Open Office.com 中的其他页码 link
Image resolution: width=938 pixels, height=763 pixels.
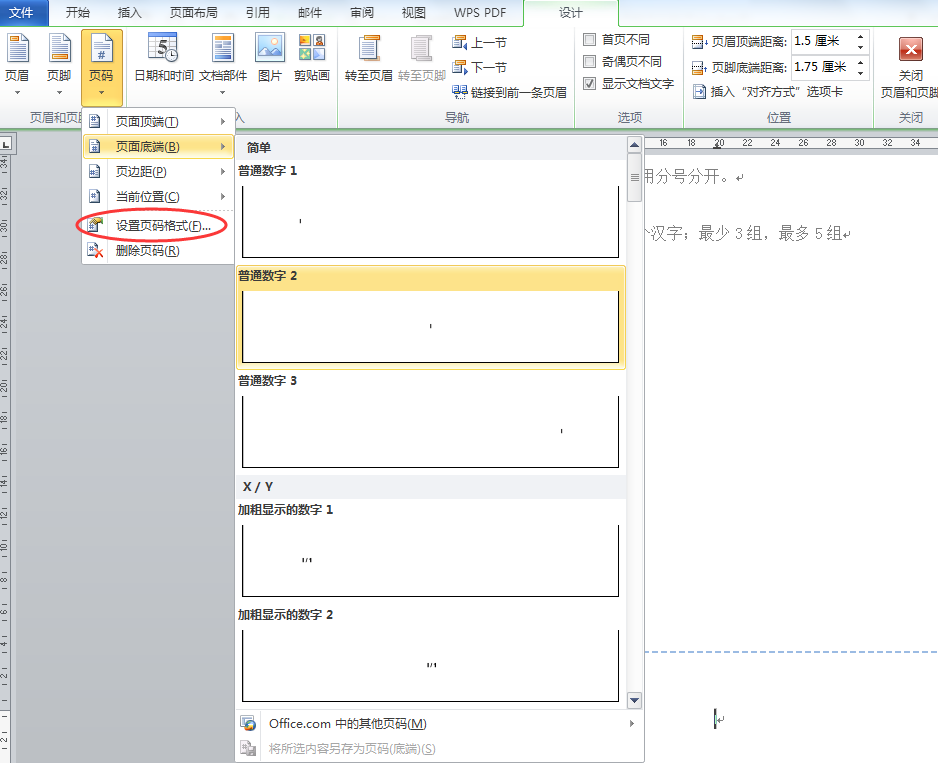(347, 724)
